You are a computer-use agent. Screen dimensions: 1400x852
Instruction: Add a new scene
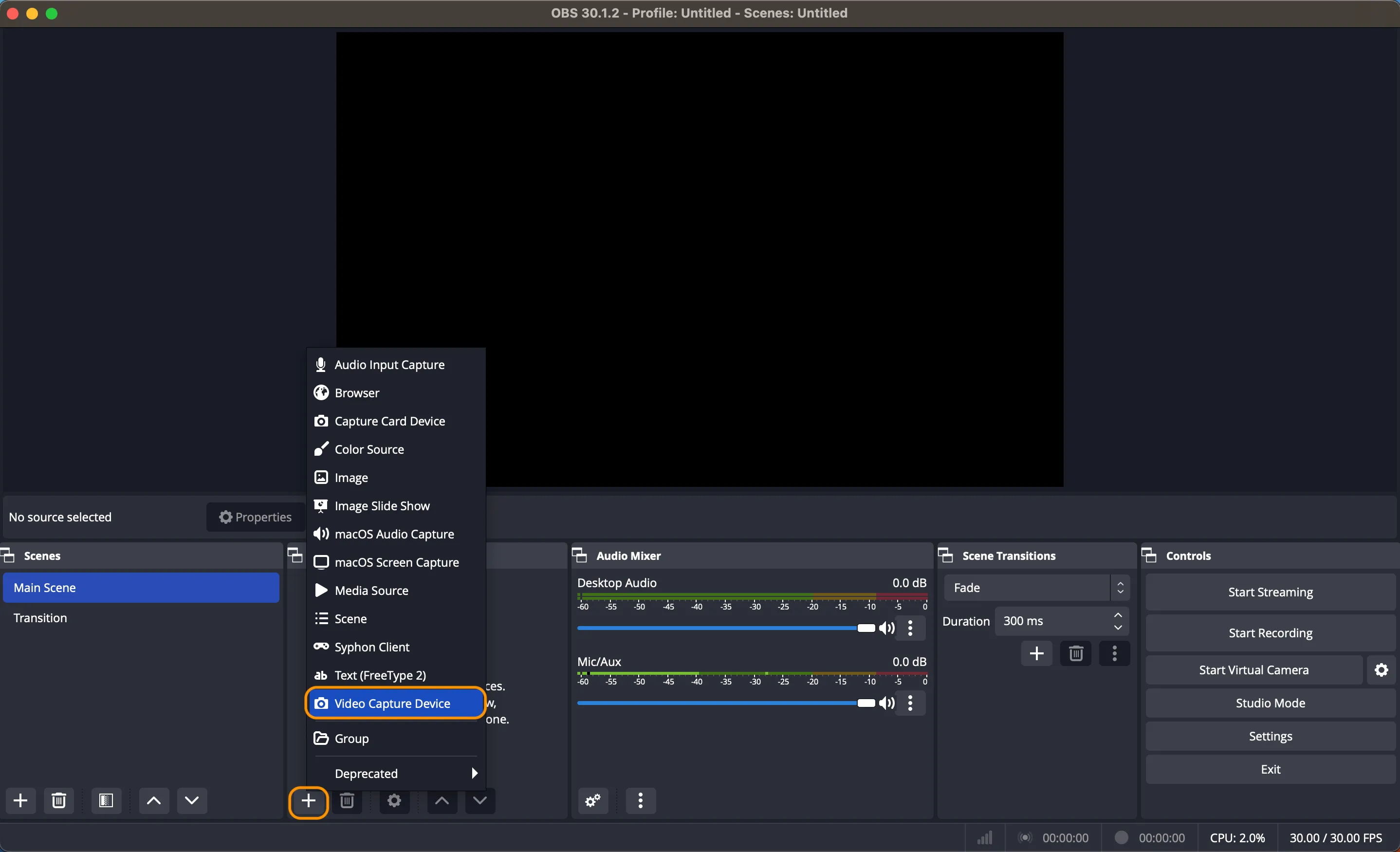pyautogui.click(x=20, y=800)
